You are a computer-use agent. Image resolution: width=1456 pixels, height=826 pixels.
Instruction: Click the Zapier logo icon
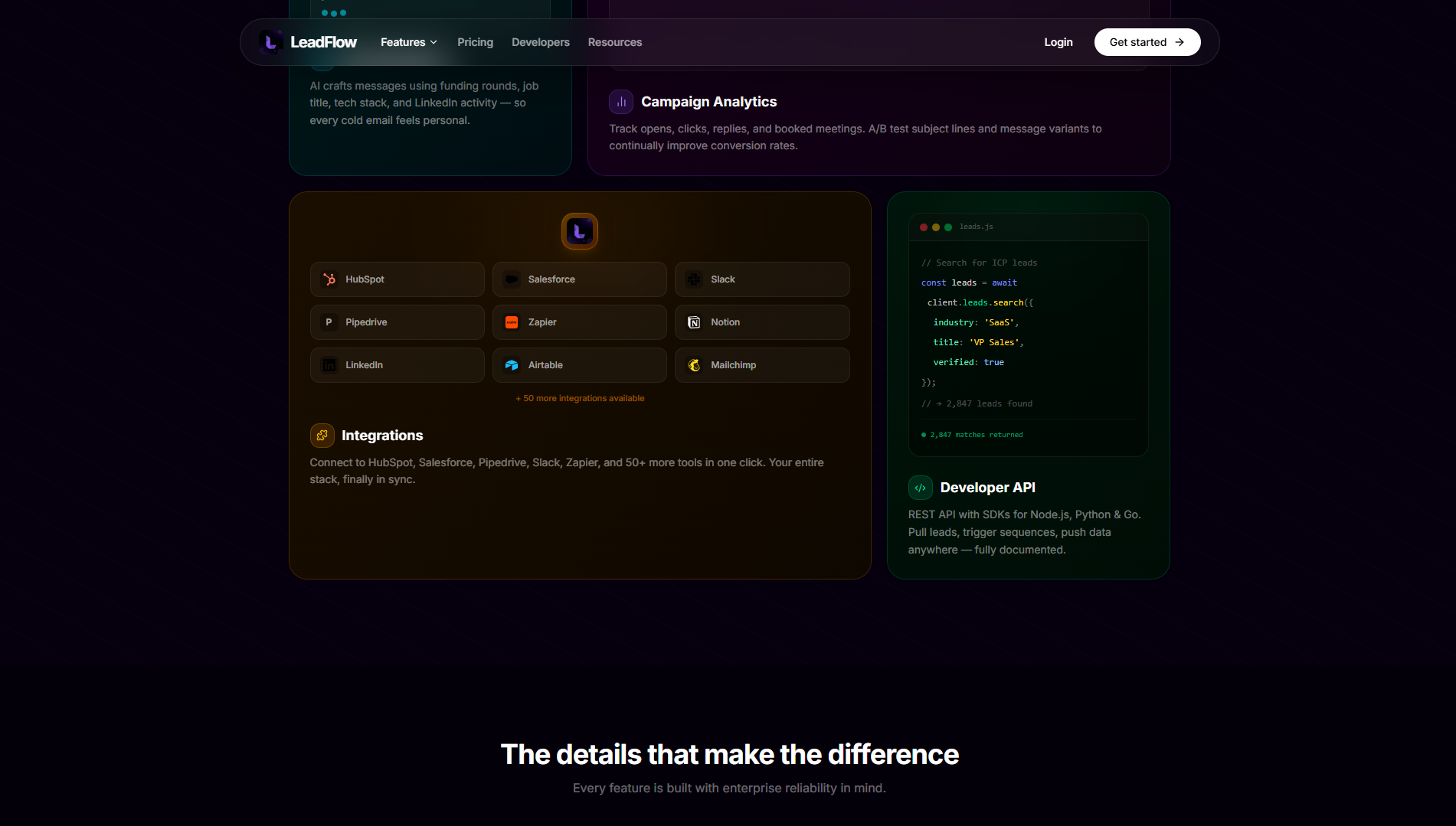[x=512, y=322]
